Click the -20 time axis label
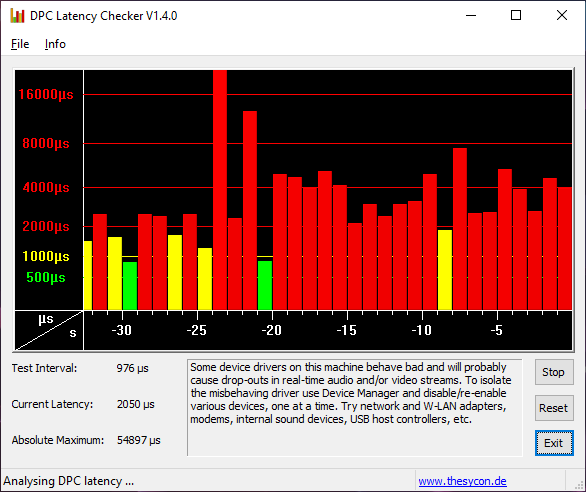586x492 pixels. pyautogui.click(x=271, y=330)
